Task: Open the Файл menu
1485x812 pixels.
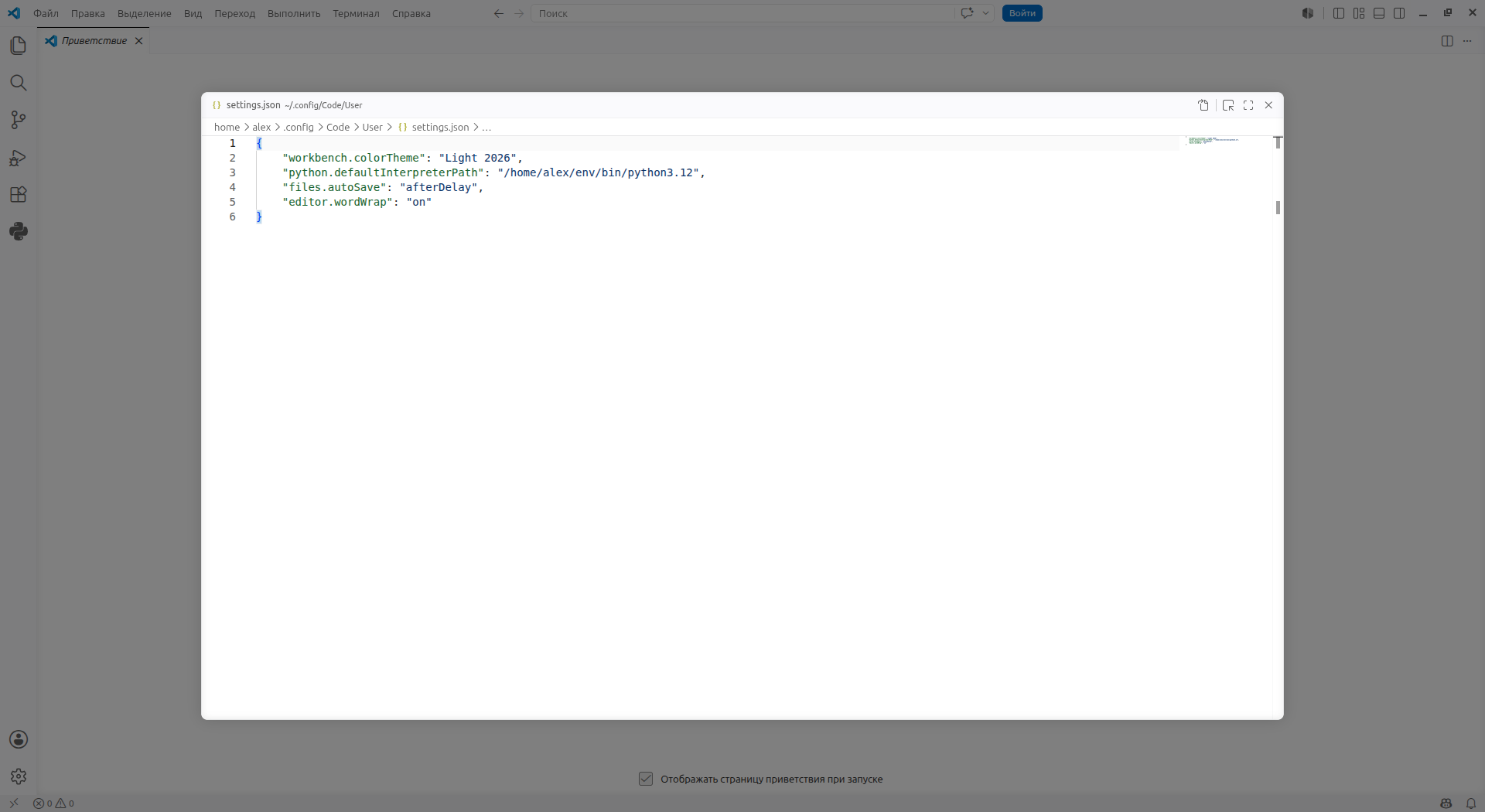Action: pyautogui.click(x=46, y=13)
